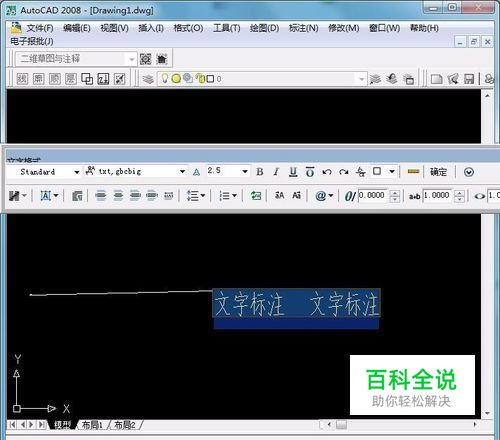The width and height of the screenshot is (500, 440).
Task: Open the 标注(N) menu
Action: pyautogui.click(x=304, y=28)
